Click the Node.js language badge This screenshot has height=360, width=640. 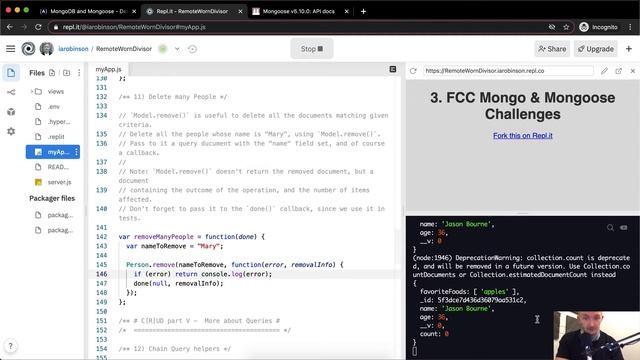click(x=163, y=49)
